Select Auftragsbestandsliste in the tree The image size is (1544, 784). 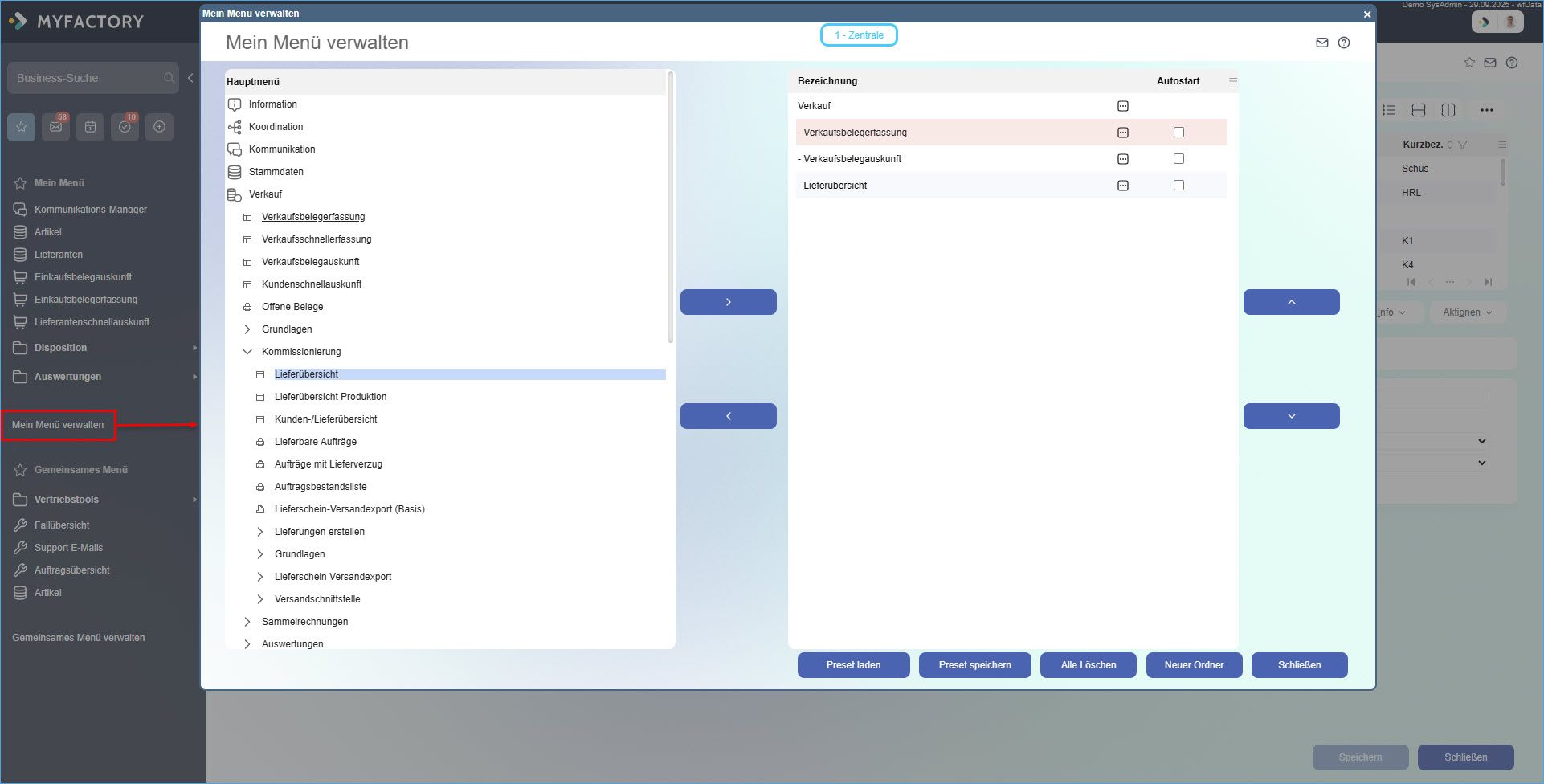pyautogui.click(x=321, y=487)
